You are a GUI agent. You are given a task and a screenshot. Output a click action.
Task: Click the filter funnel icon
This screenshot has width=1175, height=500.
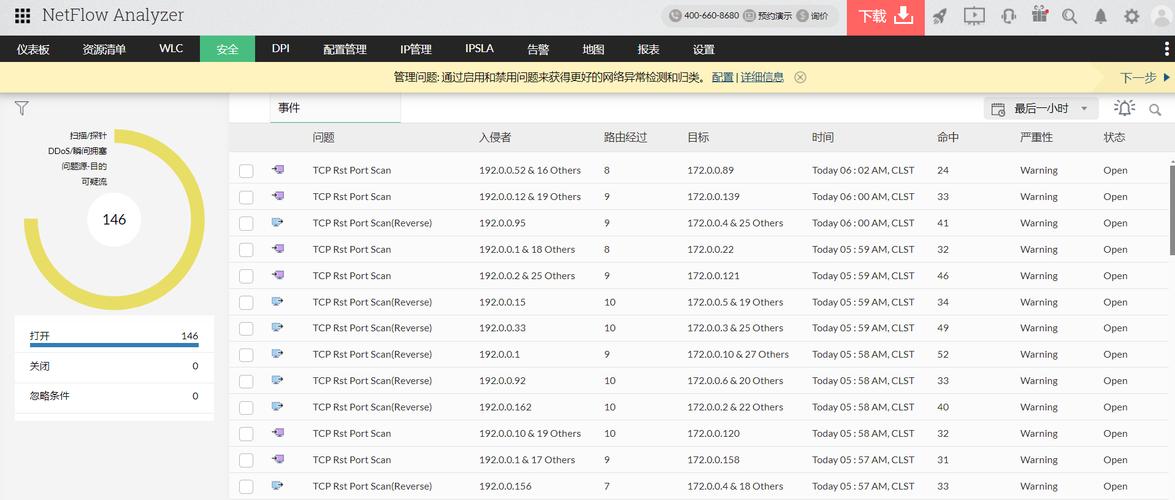(21, 108)
